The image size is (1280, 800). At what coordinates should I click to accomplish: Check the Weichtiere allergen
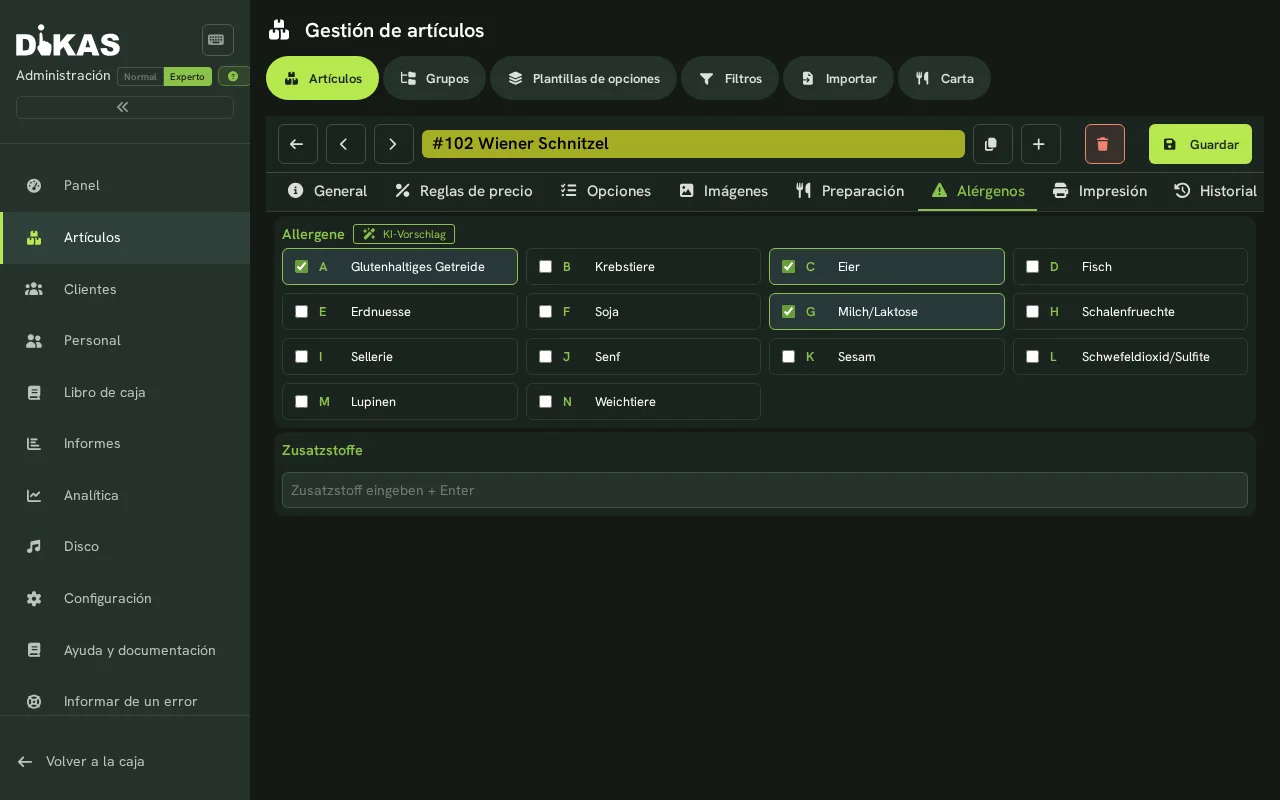point(545,402)
